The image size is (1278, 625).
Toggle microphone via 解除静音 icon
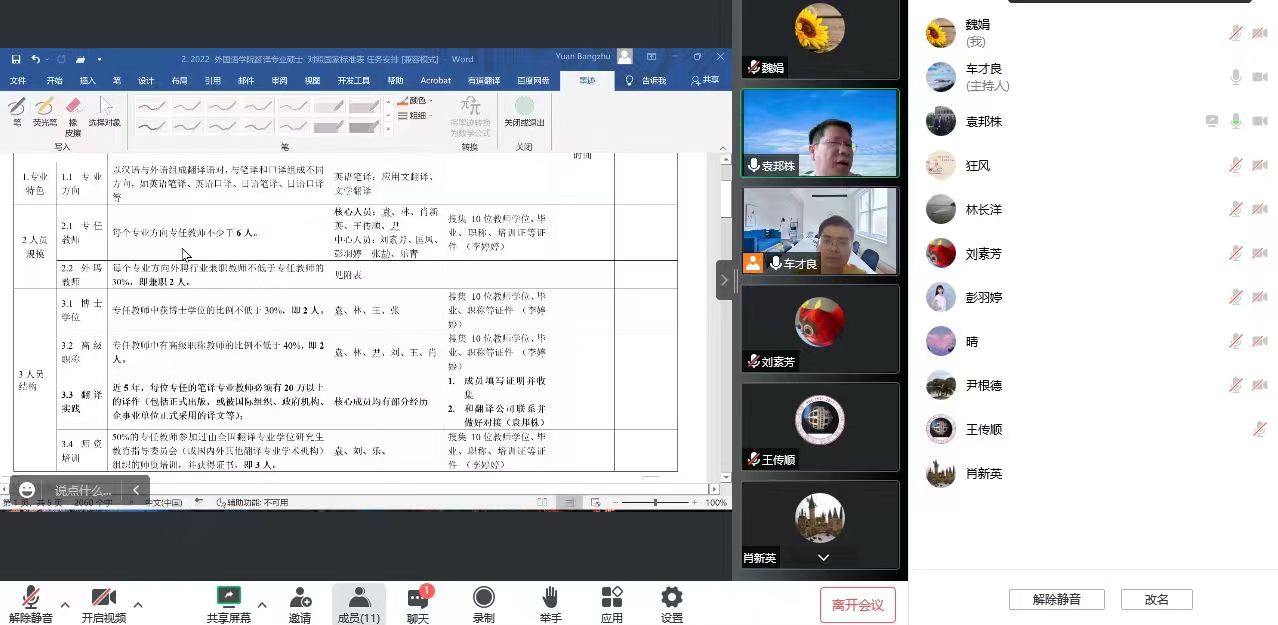[30, 598]
